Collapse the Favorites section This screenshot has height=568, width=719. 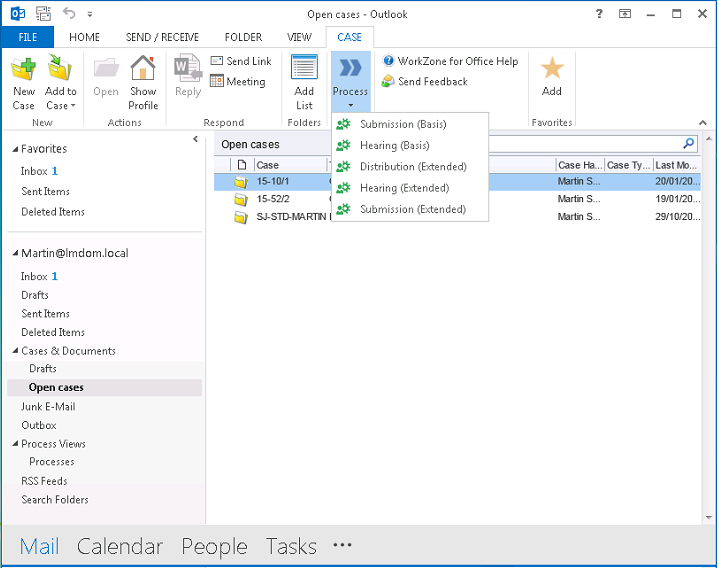click(x=15, y=149)
